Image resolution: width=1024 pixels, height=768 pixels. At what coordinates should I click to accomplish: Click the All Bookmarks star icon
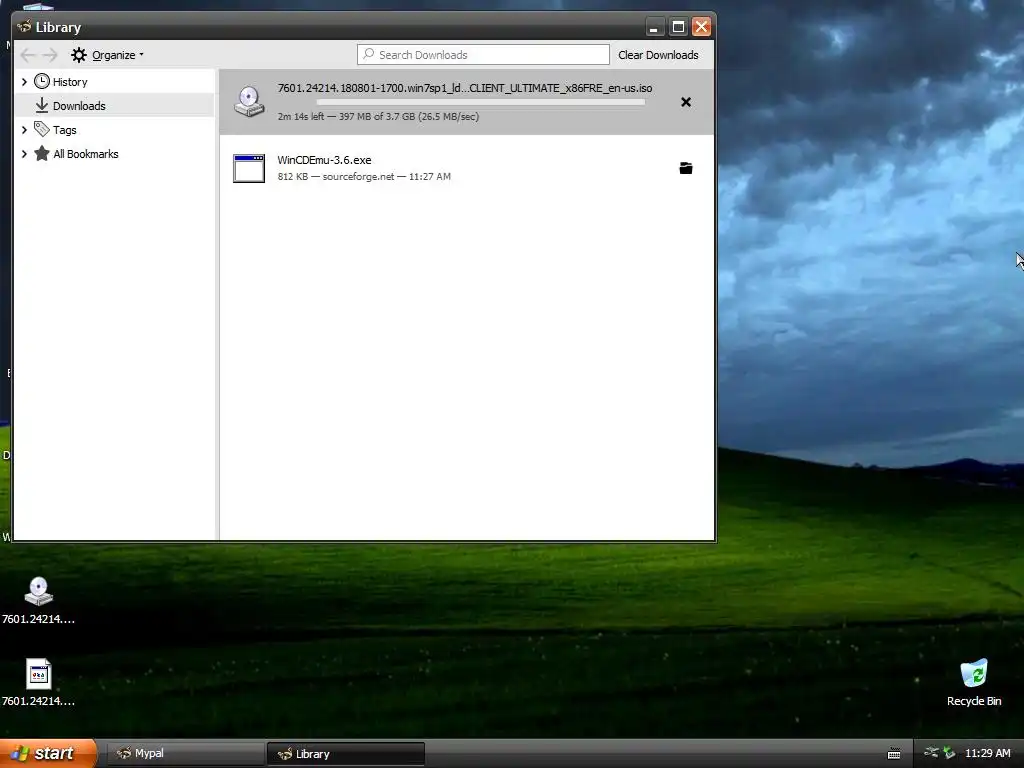pos(42,153)
